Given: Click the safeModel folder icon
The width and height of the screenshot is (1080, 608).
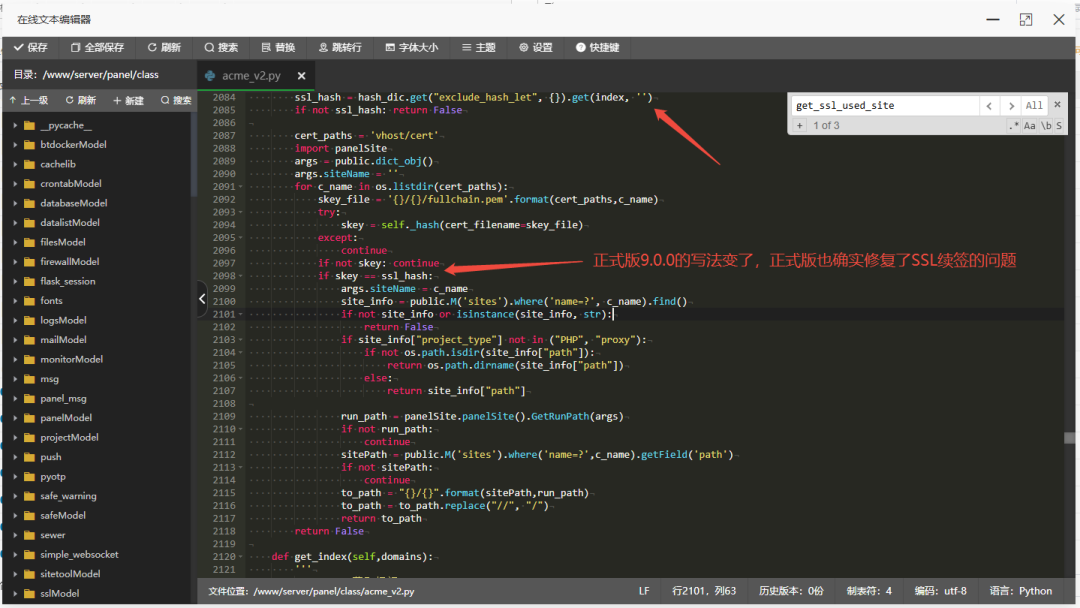Looking at the screenshot, I should (29, 516).
